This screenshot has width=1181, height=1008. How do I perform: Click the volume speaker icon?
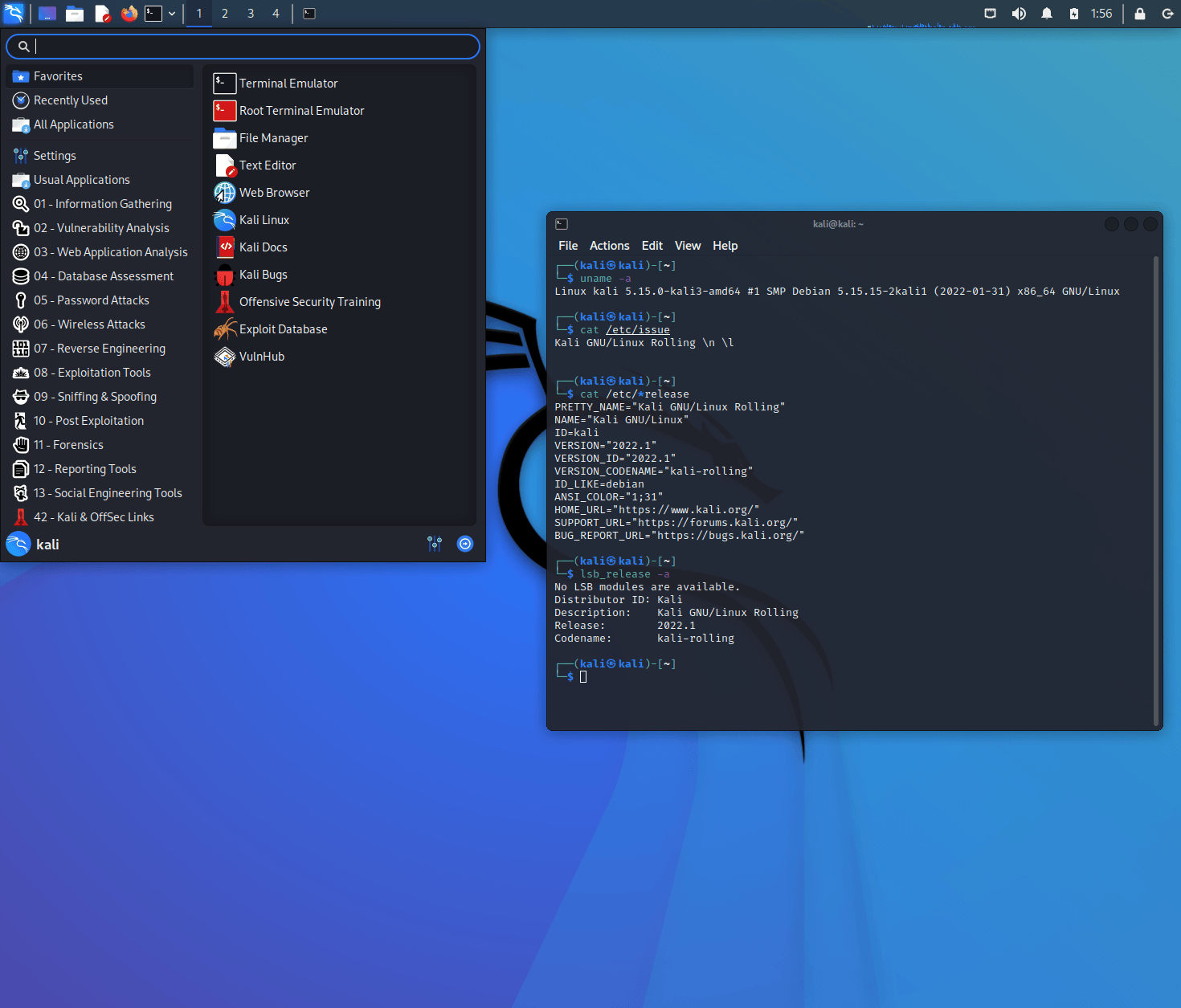[1019, 14]
